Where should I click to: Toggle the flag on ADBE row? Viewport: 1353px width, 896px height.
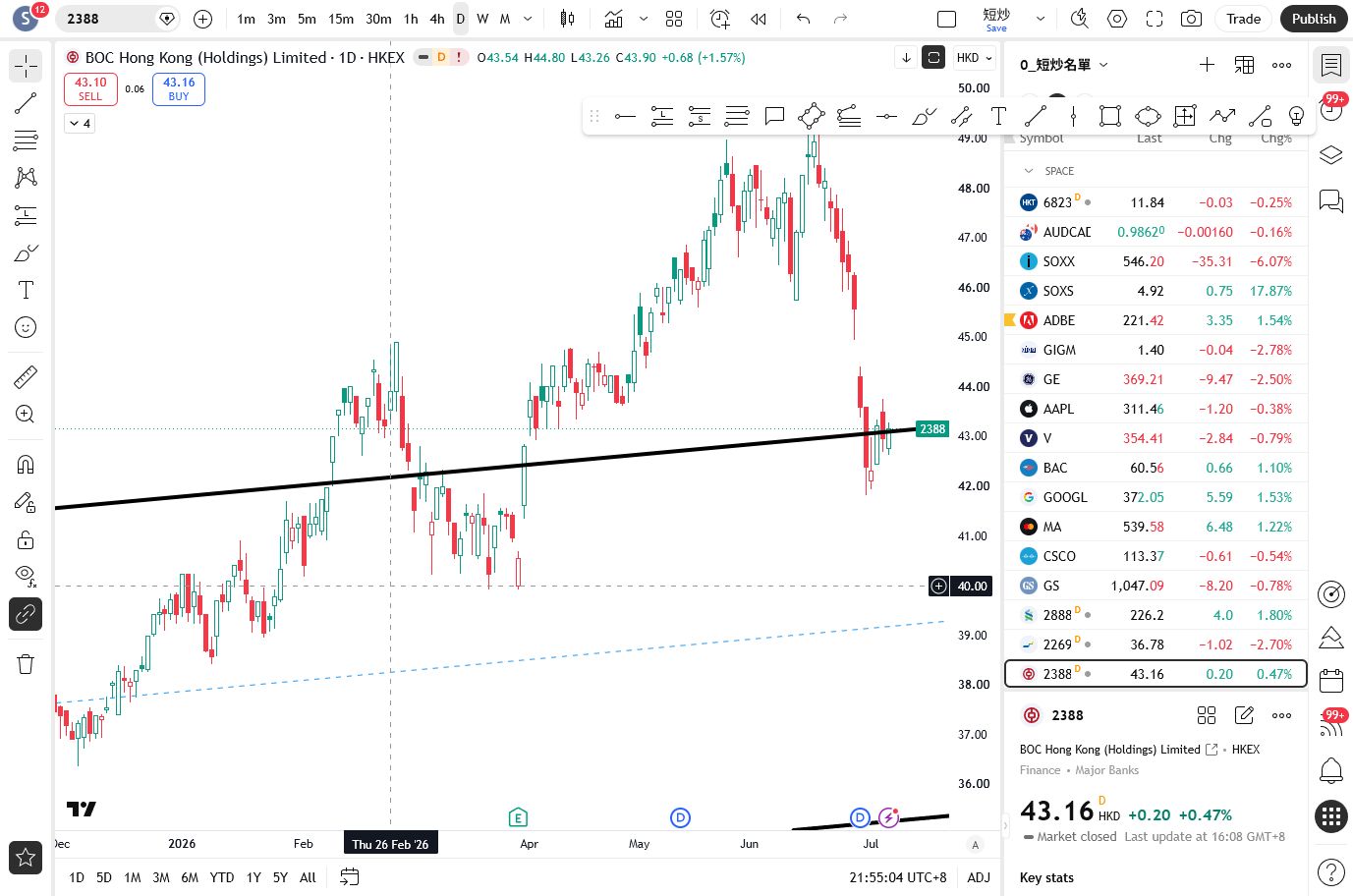(x=1009, y=320)
